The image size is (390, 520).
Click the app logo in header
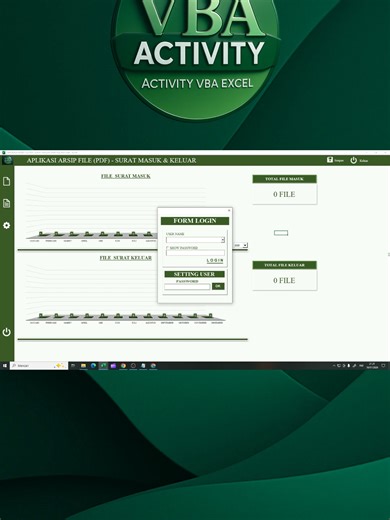point(7,160)
